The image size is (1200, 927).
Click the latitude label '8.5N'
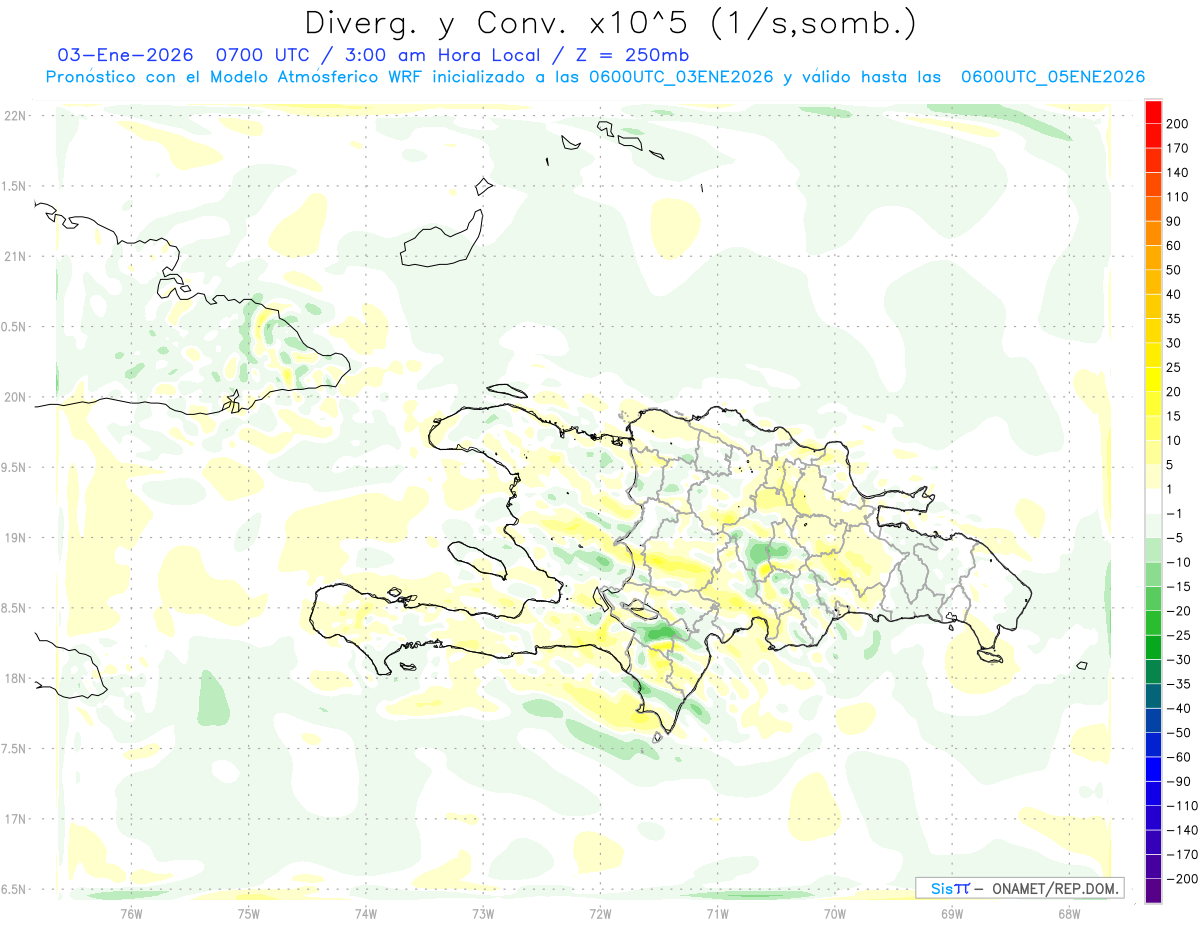point(15,608)
